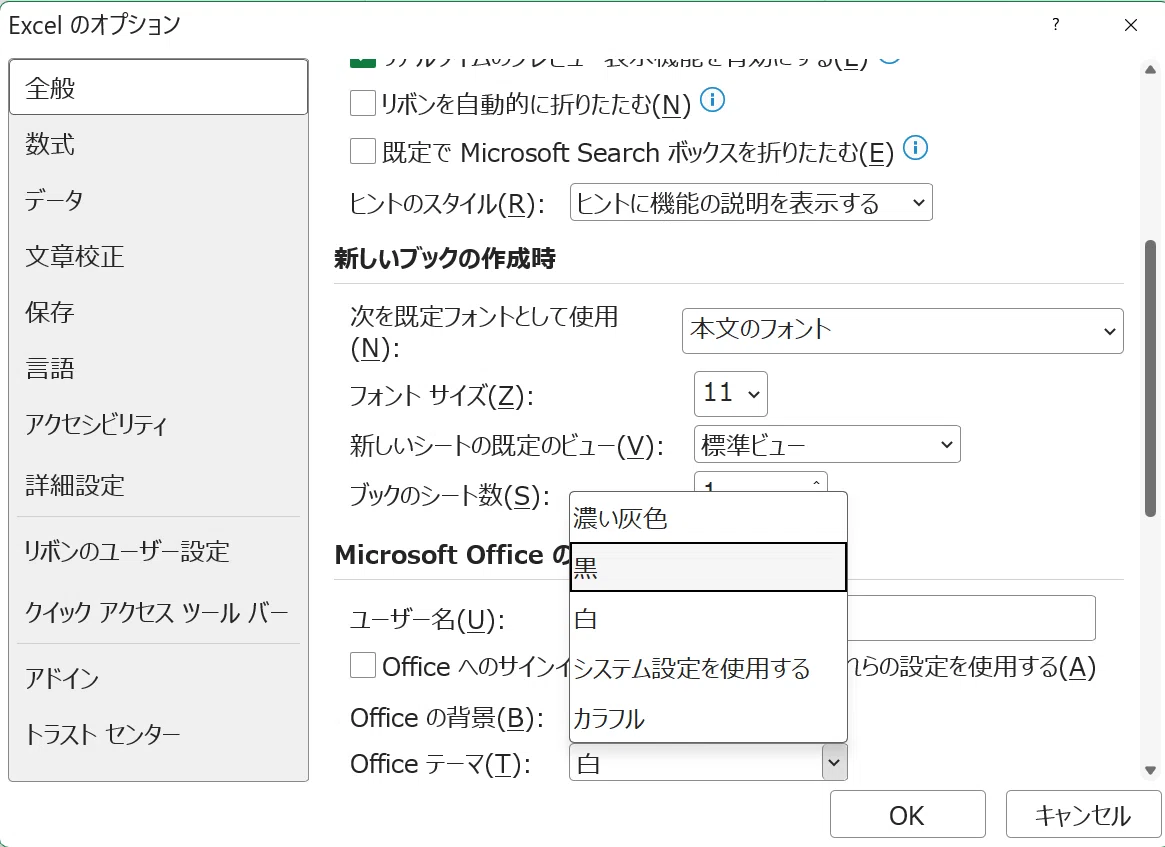Toggle 既定で Microsoft Search ボックスを折りたたむ checkbox
This screenshot has height=847, width=1165.
[x=363, y=151]
